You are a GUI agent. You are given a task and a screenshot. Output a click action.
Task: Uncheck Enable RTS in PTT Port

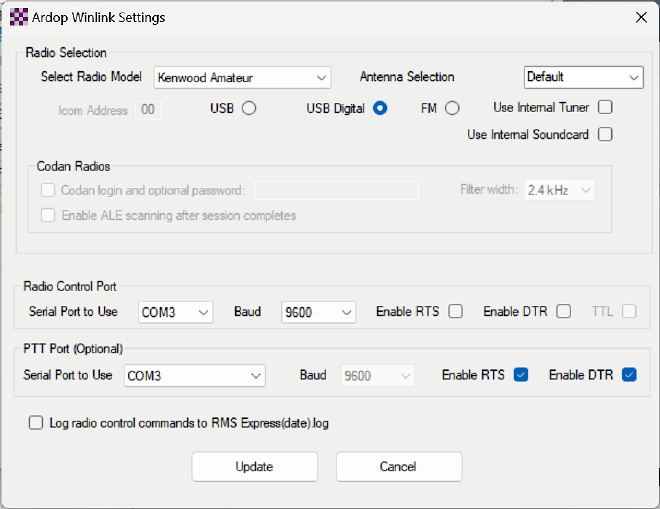[521, 375]
